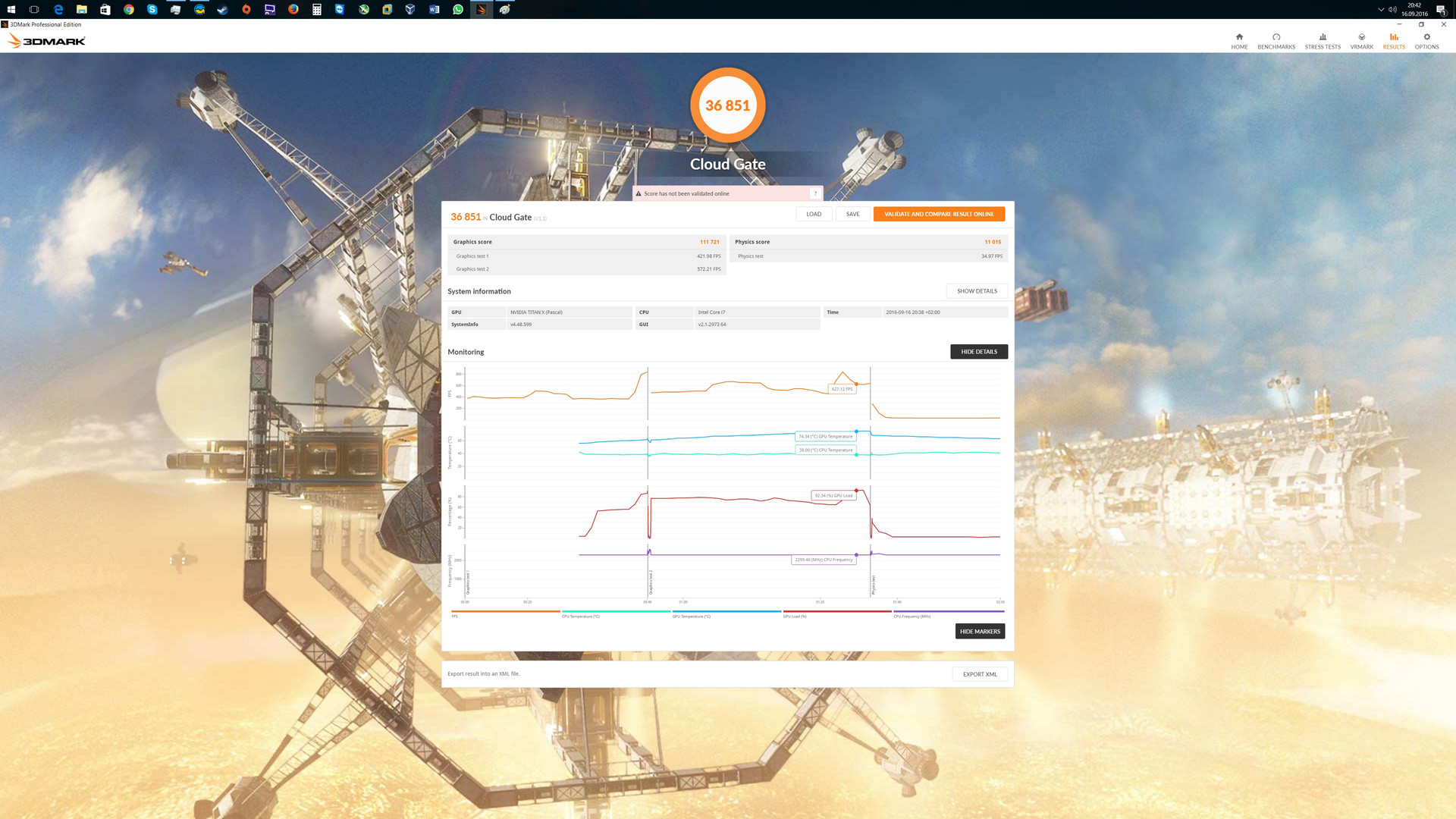Screen dimensions: 1456x819
Task: Click the 3DMark logo
Action: point(46,41)
